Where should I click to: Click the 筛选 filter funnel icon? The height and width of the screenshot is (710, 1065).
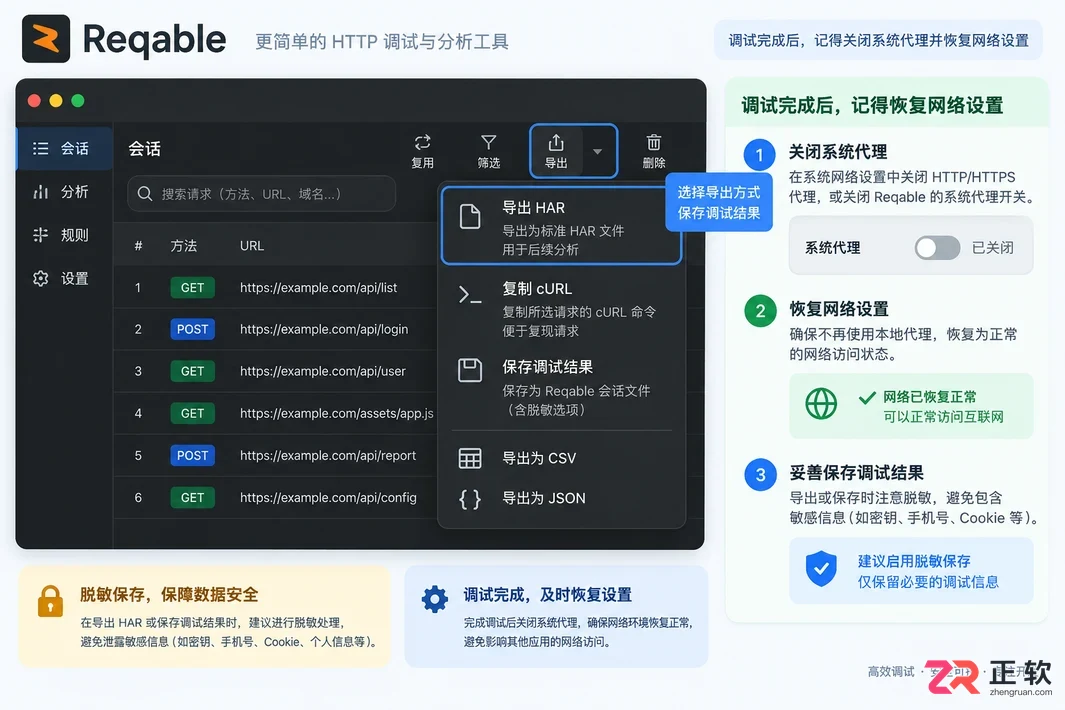tap(488, 142)
